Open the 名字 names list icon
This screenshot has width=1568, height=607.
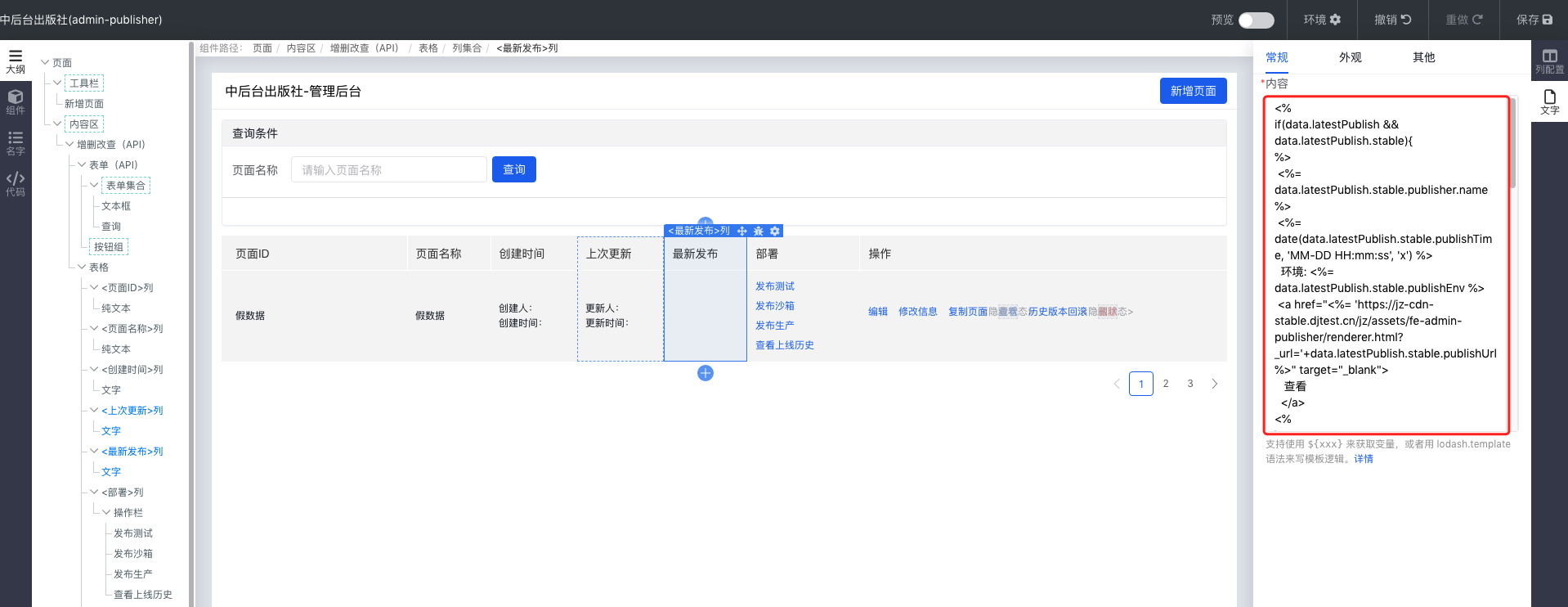pyautogui.click(x=16, y=143)
